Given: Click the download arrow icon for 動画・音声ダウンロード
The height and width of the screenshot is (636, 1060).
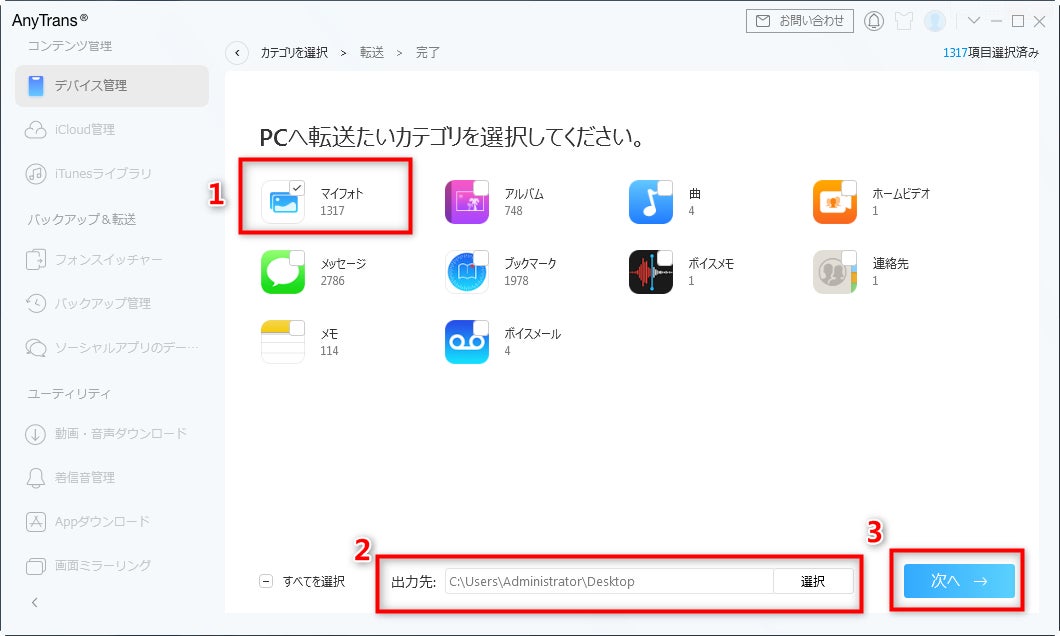Looking at the screenshot, I should pos(36,434).
